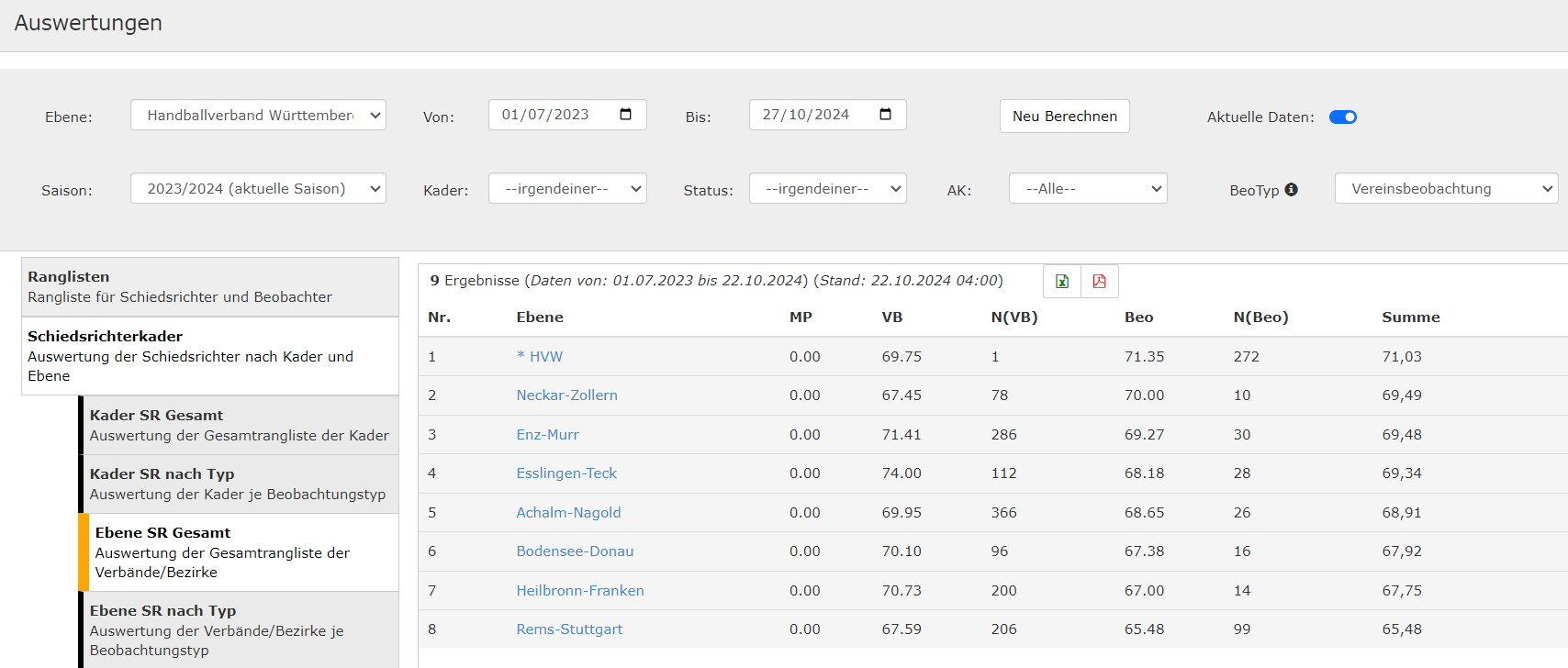Toggle the Aktuelle Daten switch
This screenshot has height=668, width=1568.
pos(1342,117)
